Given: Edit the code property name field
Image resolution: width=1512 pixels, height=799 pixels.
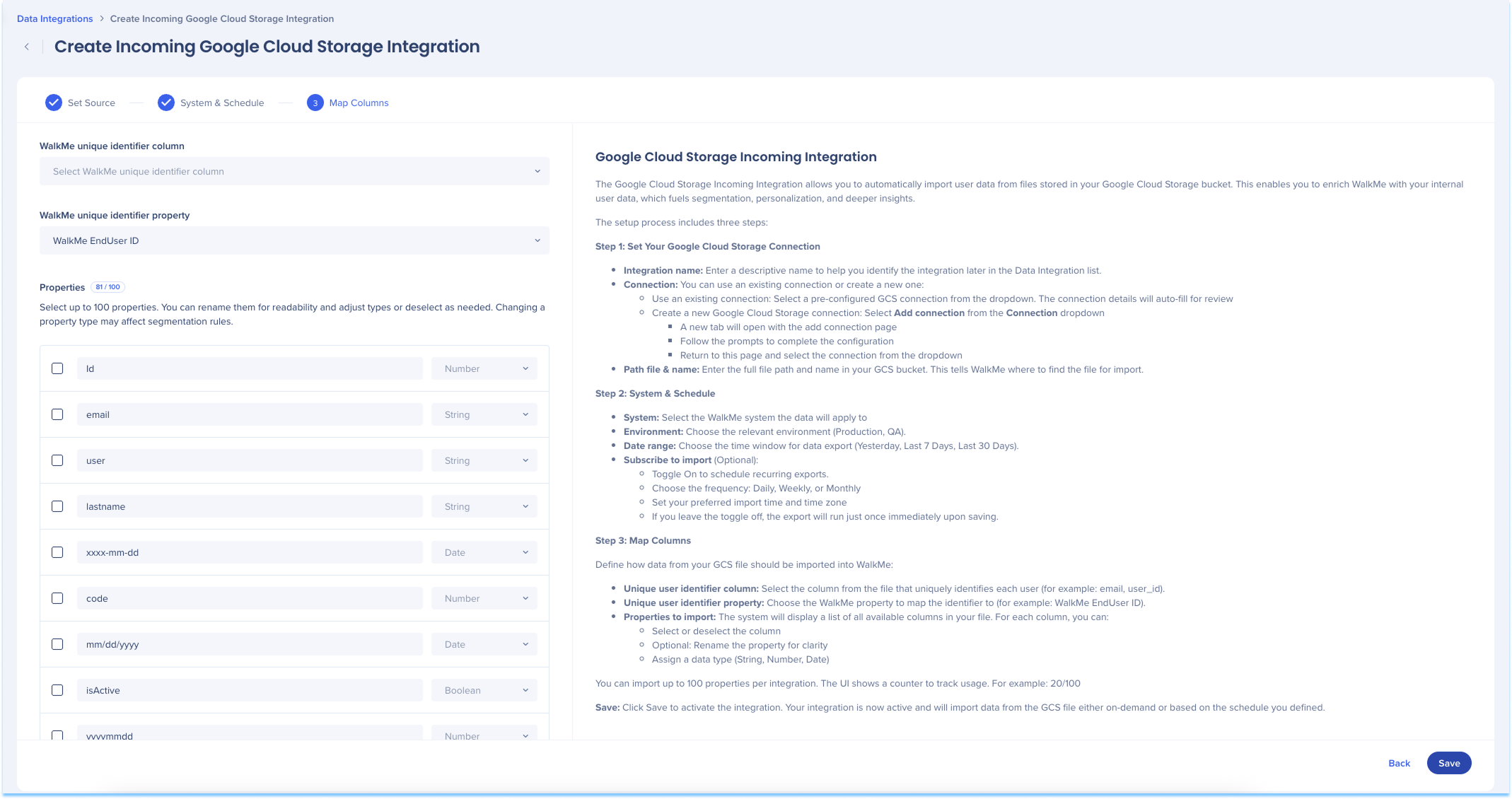Looking at the screenshot, I should tap(250, 598).
